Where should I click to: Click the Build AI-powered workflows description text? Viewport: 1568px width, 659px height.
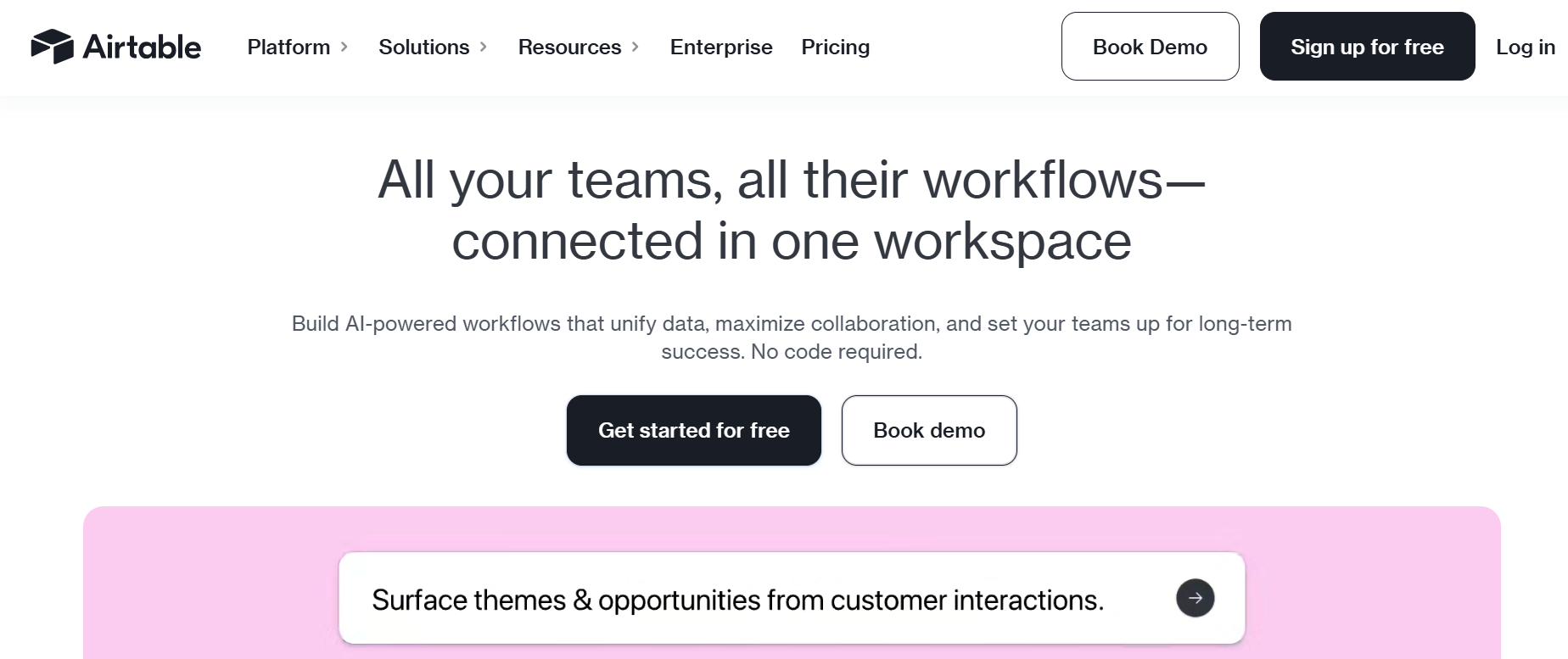pos(792,338)
